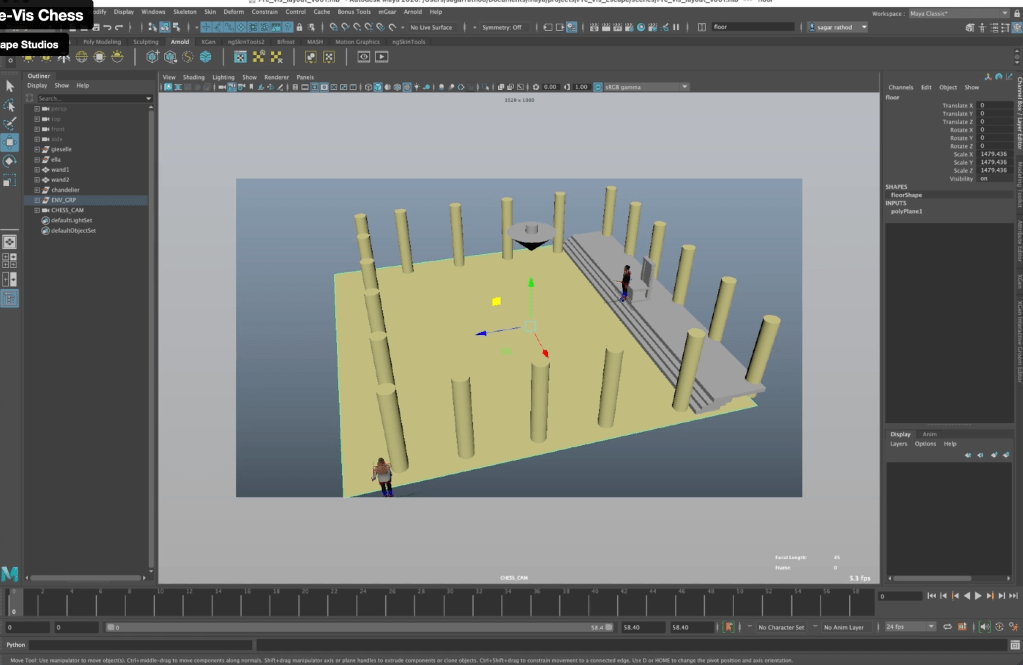The height and width of the screenshot is (665, 1023).
Task: Open the Renderer panel menu
Action: pyautogui.click(x=276, y=77)
